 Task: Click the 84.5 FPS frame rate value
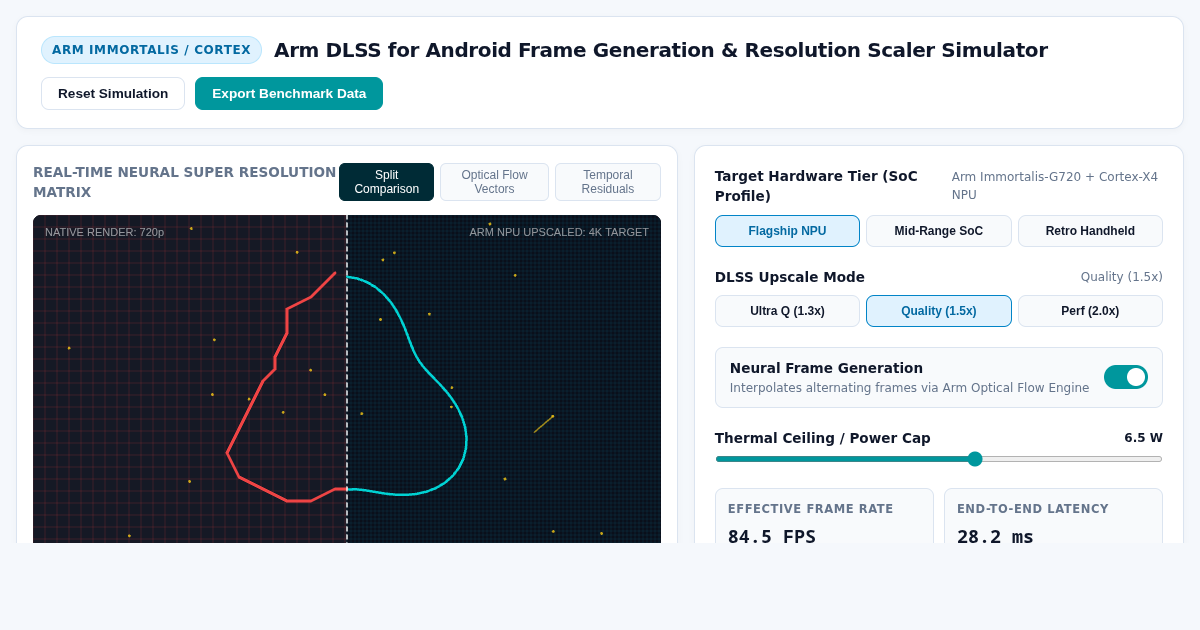click(x=772, y=537)
